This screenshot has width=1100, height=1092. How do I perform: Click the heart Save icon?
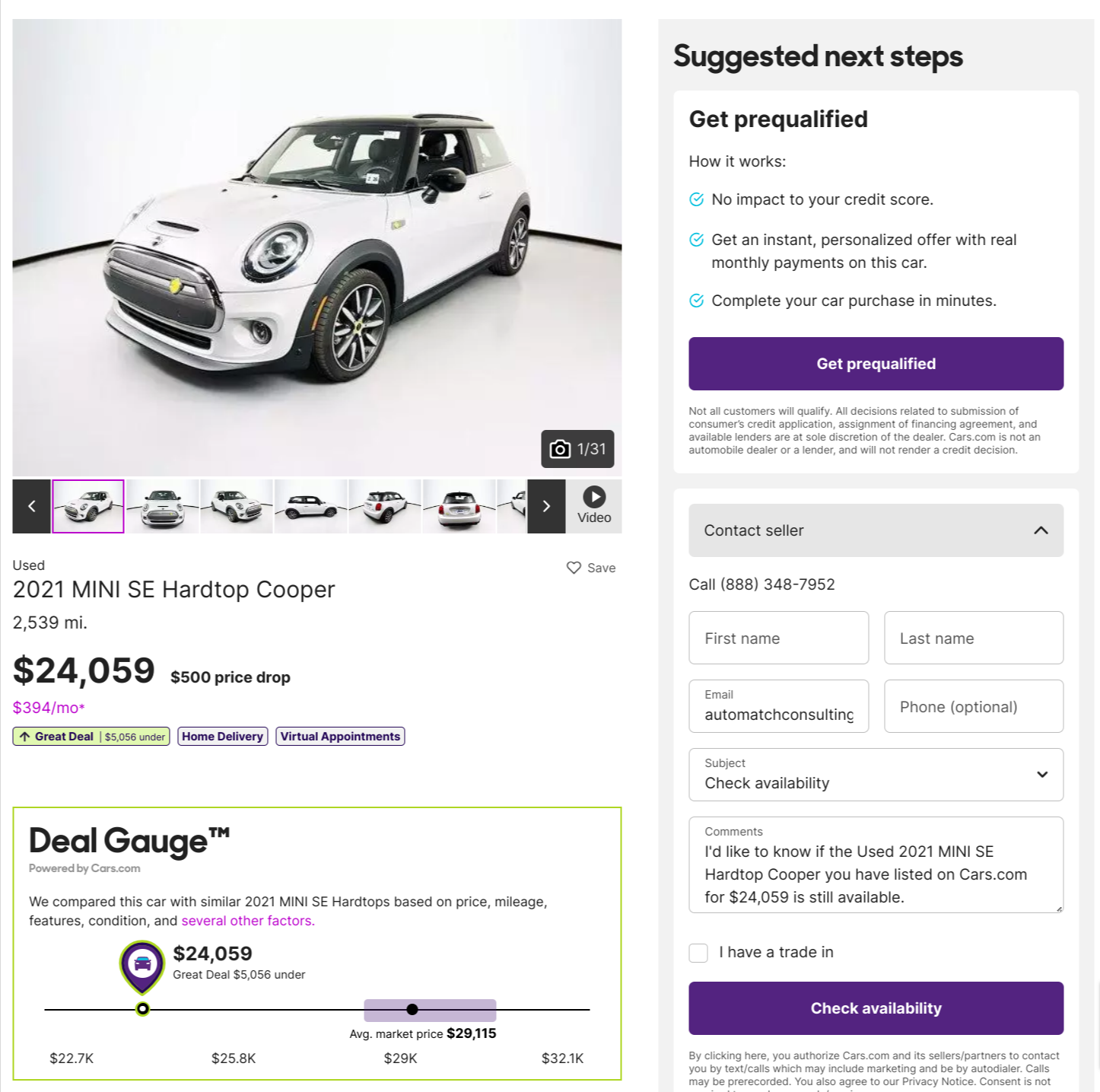click(x=574, y=568)
